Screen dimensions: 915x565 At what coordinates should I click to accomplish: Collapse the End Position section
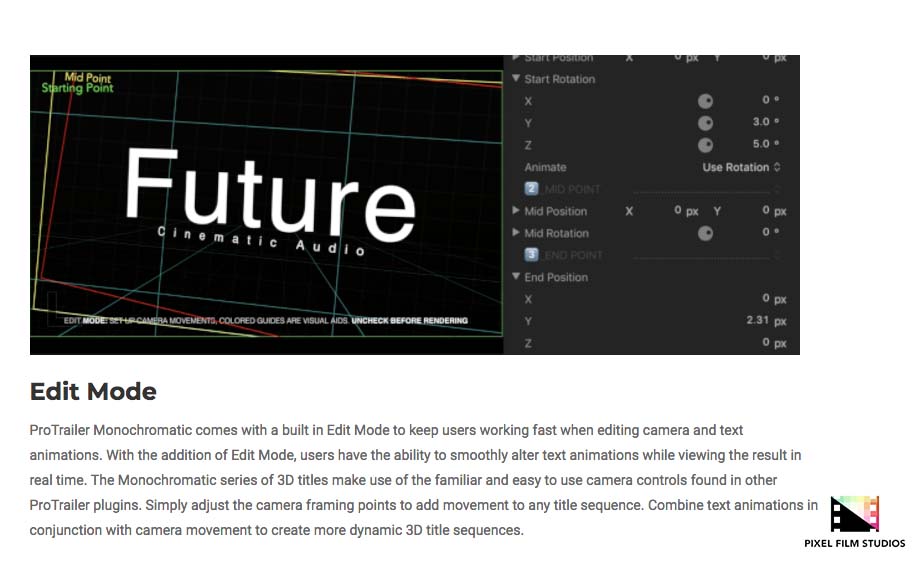click(x=516, y=276)
